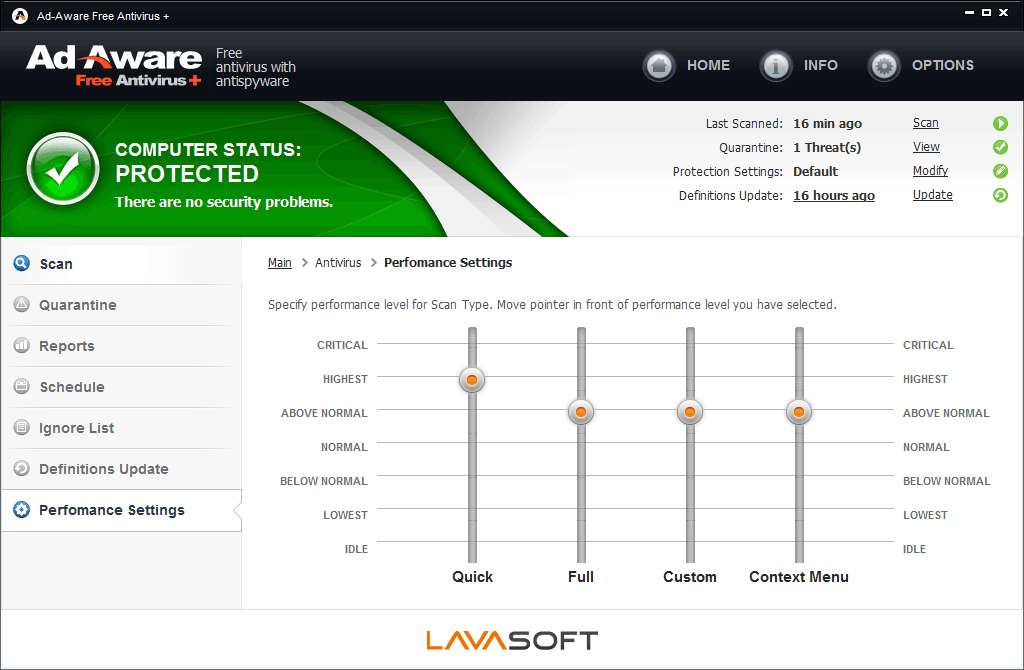Click the Quarantine warning sidebar icon
Screen dimensions: 1024x670
click(22, 304)
